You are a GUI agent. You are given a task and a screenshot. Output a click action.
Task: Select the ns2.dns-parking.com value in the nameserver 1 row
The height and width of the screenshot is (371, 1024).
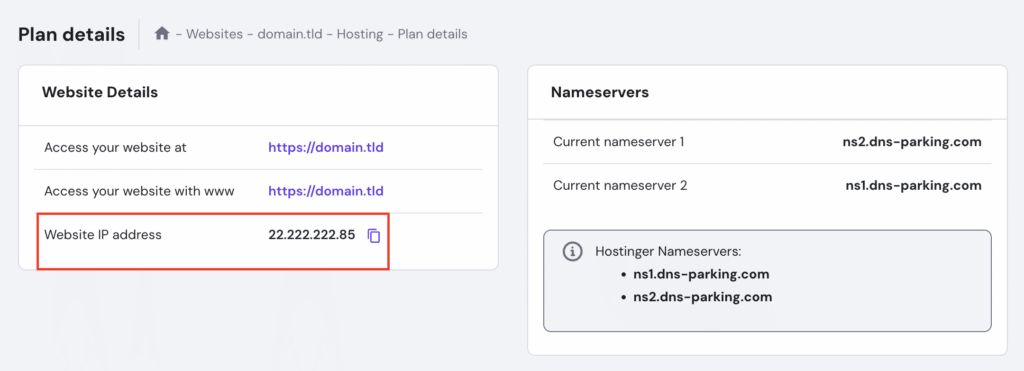[x=912, y=142]
